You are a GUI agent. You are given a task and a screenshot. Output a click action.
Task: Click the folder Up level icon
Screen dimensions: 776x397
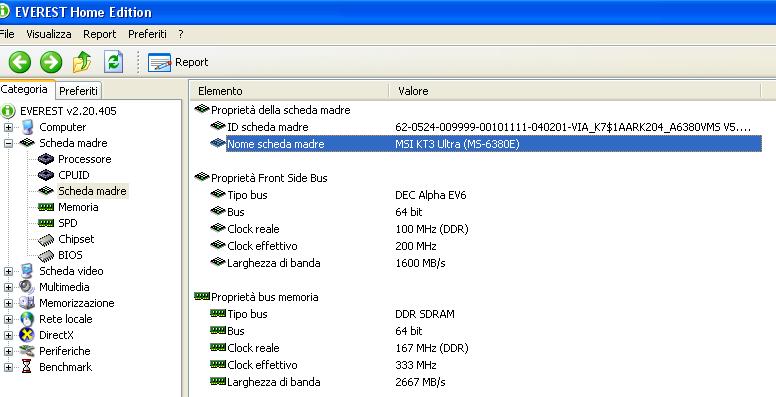pos(82,62)
